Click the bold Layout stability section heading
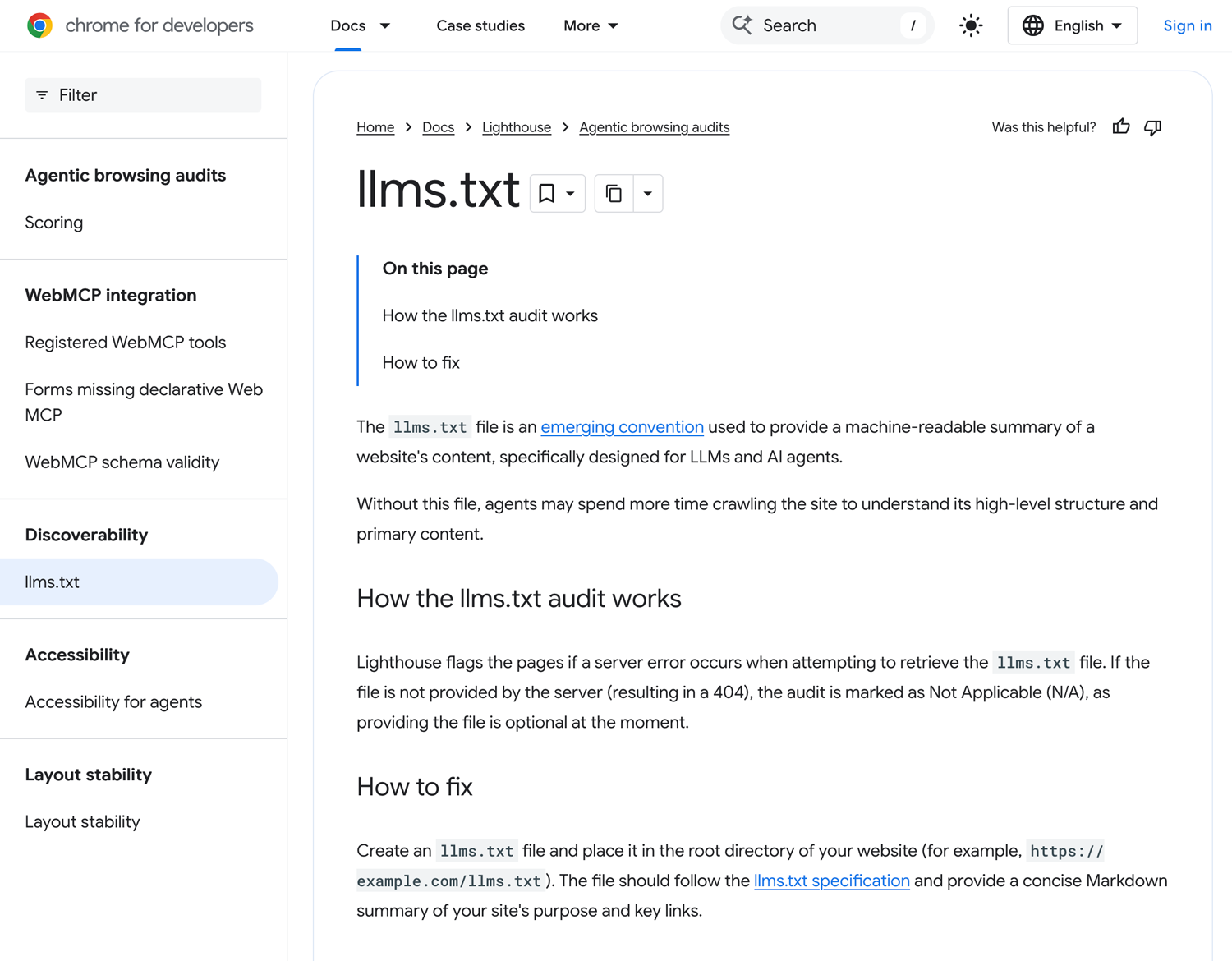Viewport: 1232px width, 961px height. 89,775
